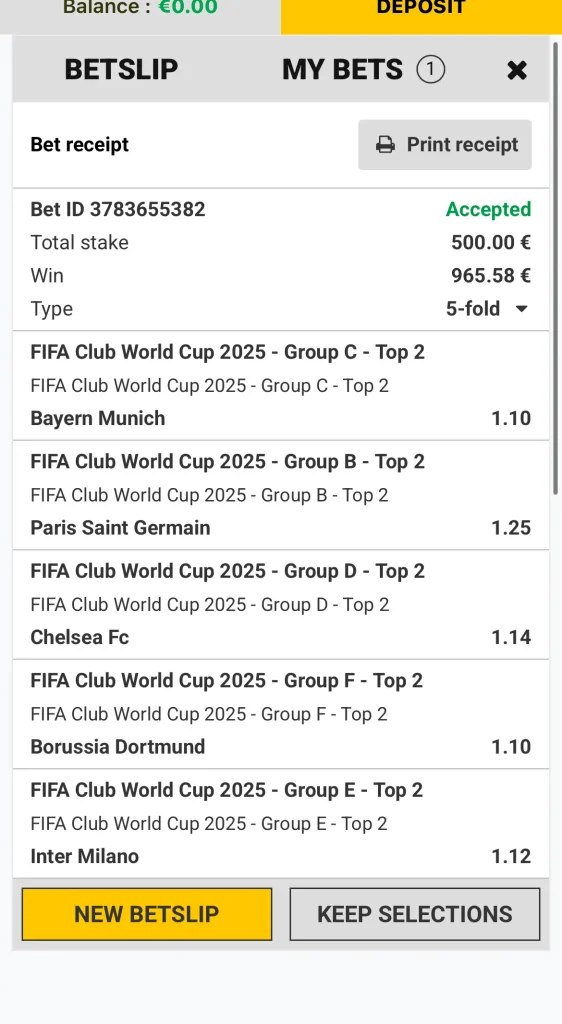Viewport: 562px width, 1024px height.
Task: Click the vertical scrollbar on betslip
Action: pos(555,268)
